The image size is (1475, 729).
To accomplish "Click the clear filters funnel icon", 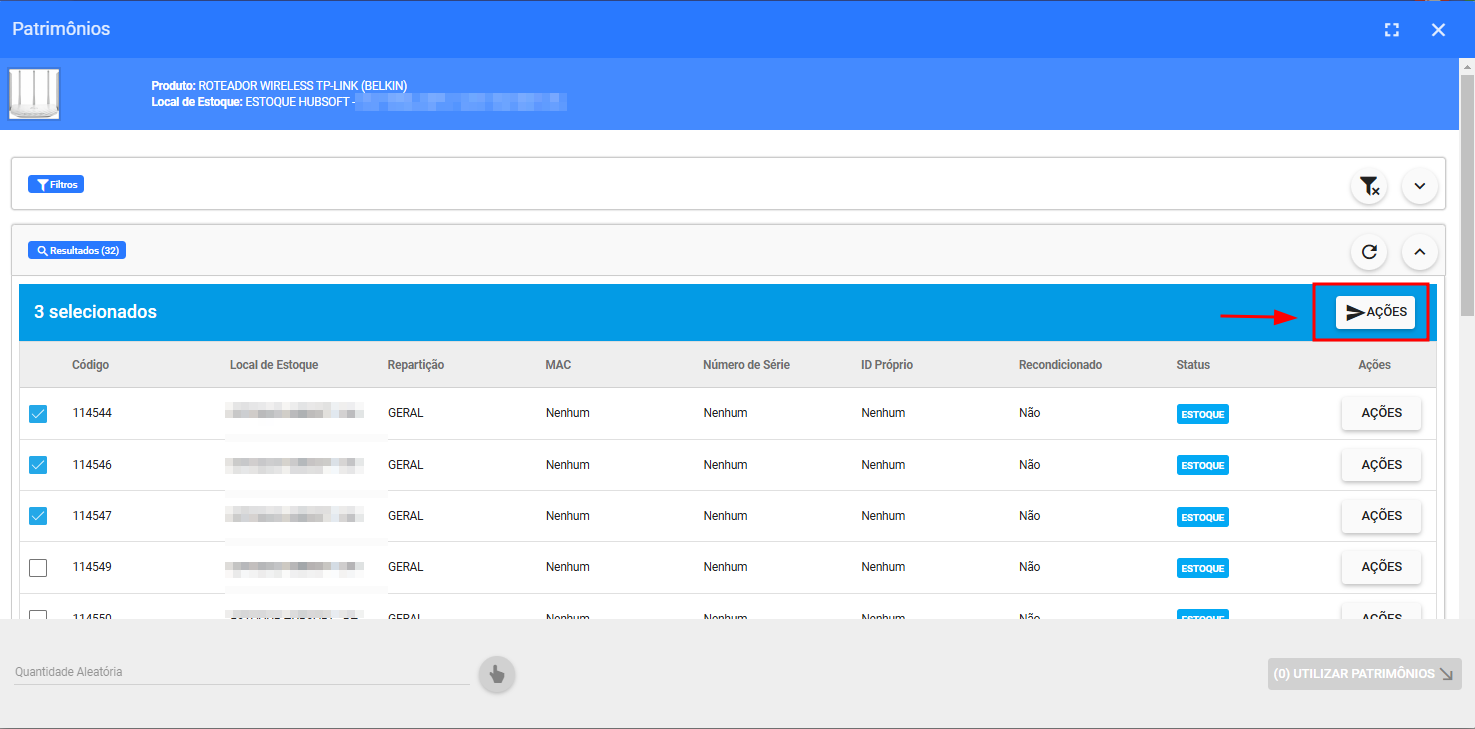I will [1369, 186].
